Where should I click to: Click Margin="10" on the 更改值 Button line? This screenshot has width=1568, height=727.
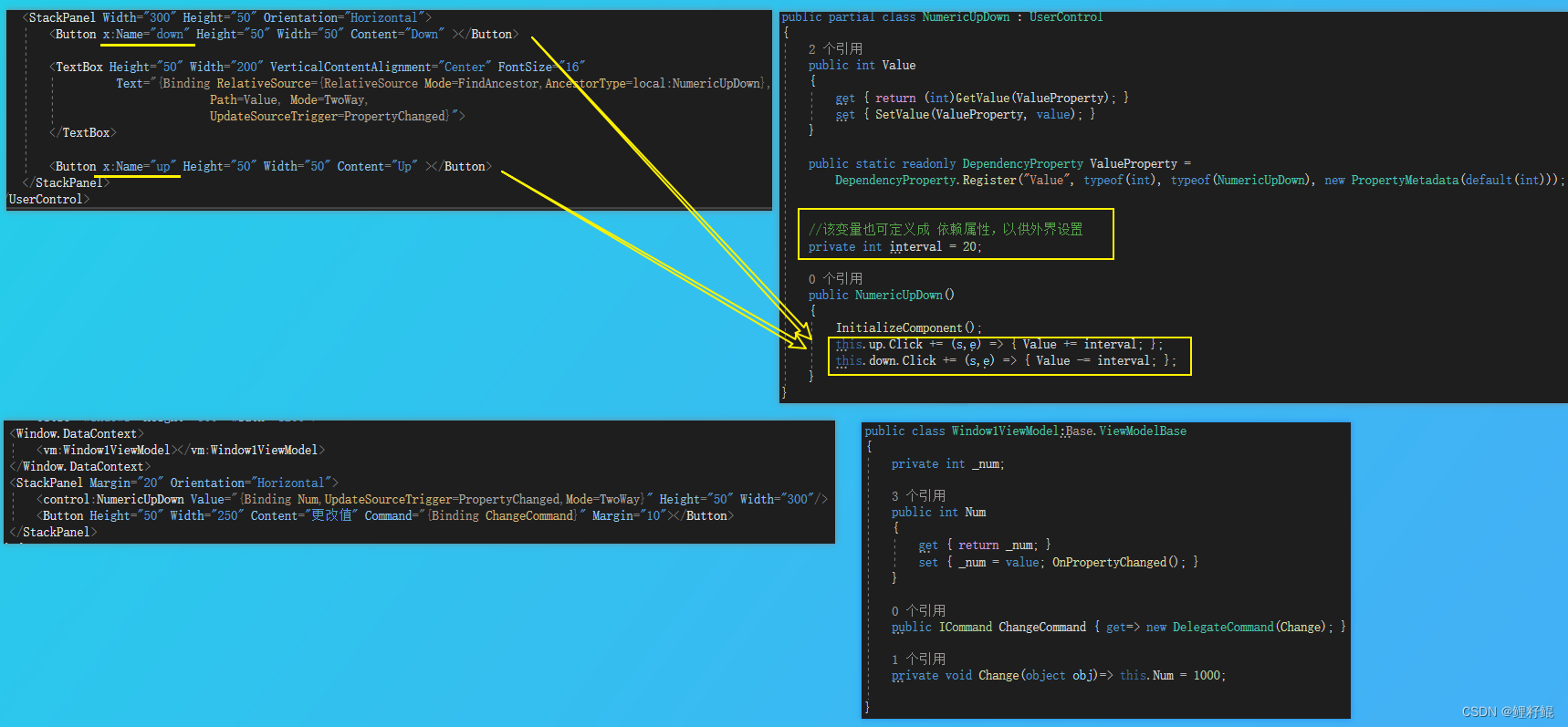(x=629, y=515)
